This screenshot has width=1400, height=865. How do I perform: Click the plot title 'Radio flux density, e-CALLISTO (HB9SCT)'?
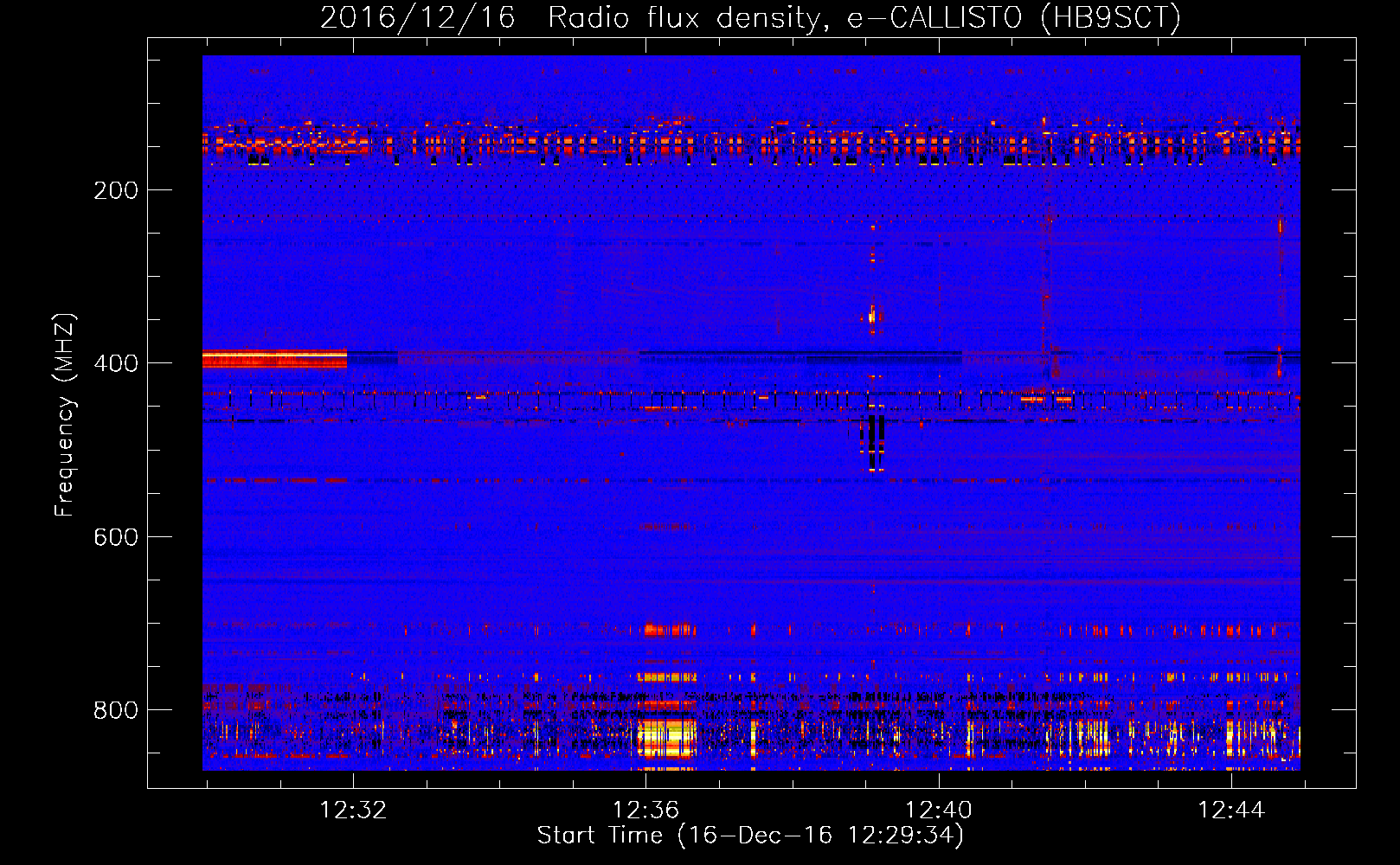pos(864,17)
